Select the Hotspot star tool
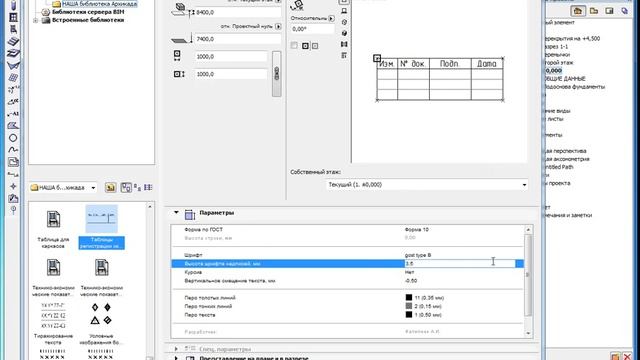 (13, 186)
